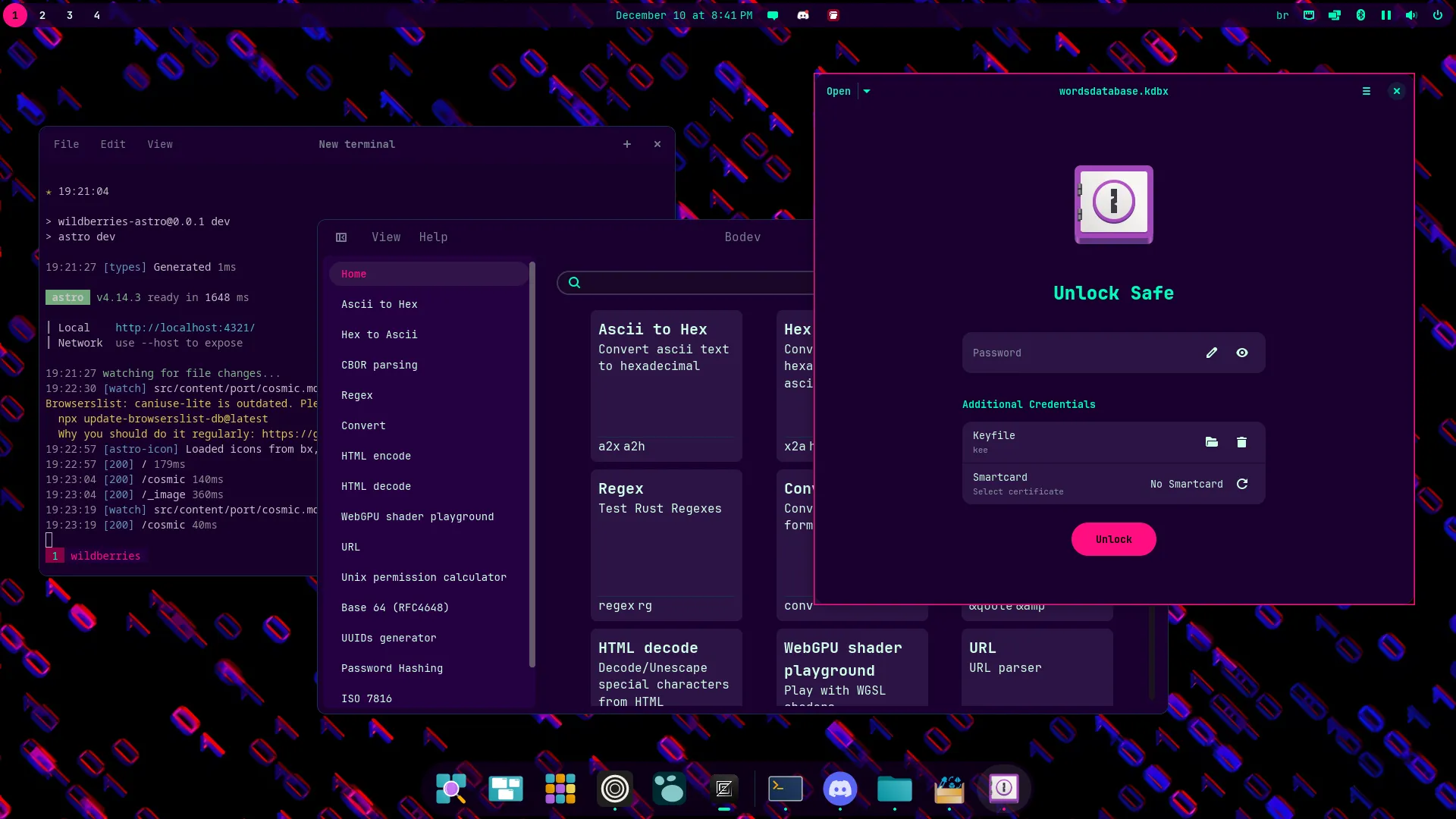
Task: Open volume control in top panel
Action: point(1411,15)
